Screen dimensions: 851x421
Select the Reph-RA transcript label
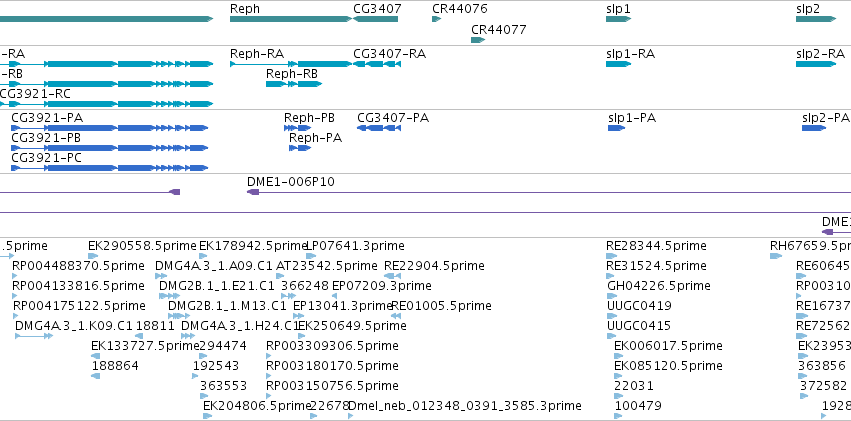[x=257, y=54]
